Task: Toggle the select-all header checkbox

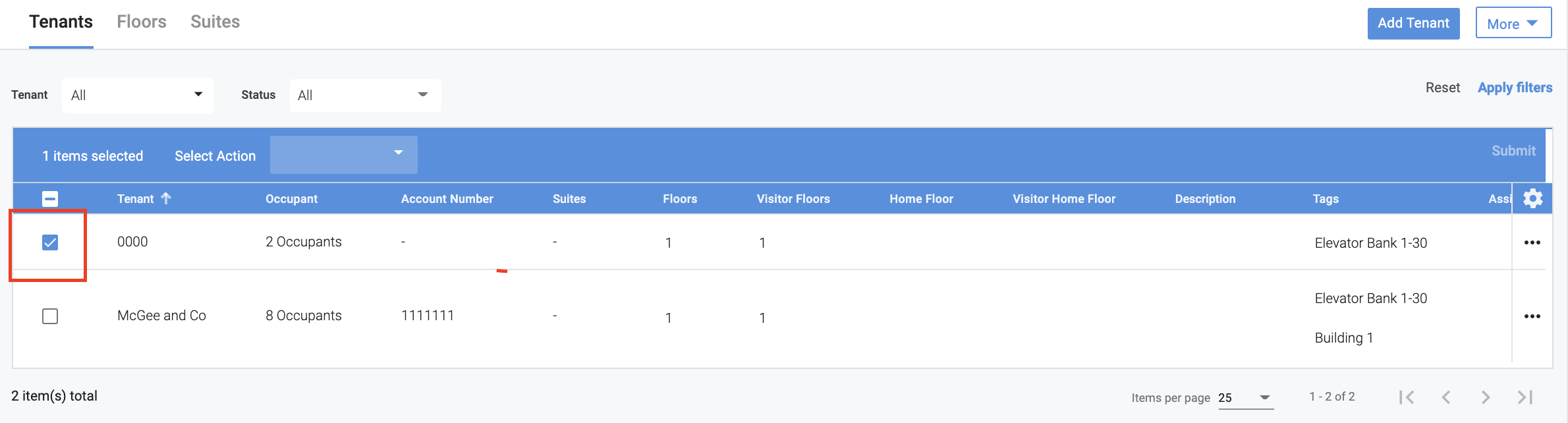Action: point(50,199)
